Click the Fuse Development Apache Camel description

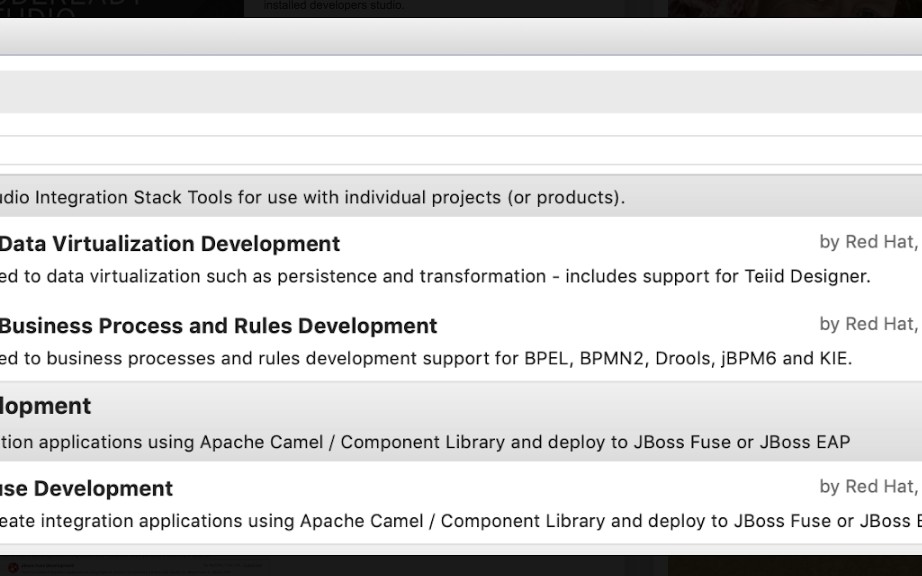tap(460, 521)
